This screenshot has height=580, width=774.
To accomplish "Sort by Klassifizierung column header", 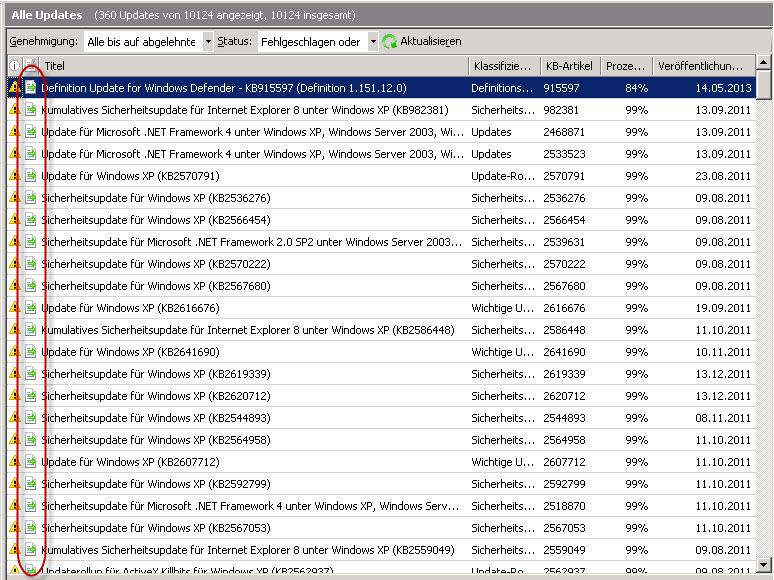I will (x=503, y=66).
